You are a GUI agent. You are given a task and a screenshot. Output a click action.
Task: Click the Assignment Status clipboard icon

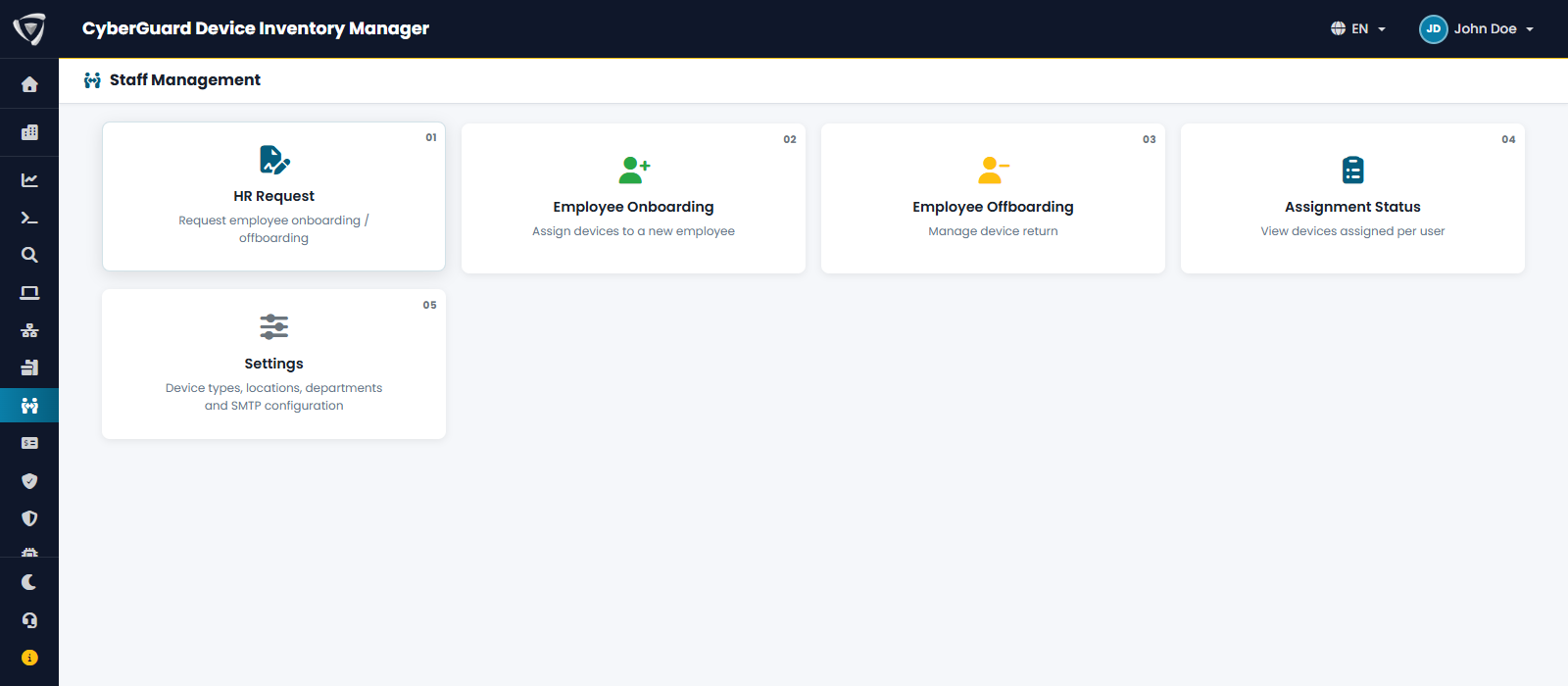point(1352,171)
